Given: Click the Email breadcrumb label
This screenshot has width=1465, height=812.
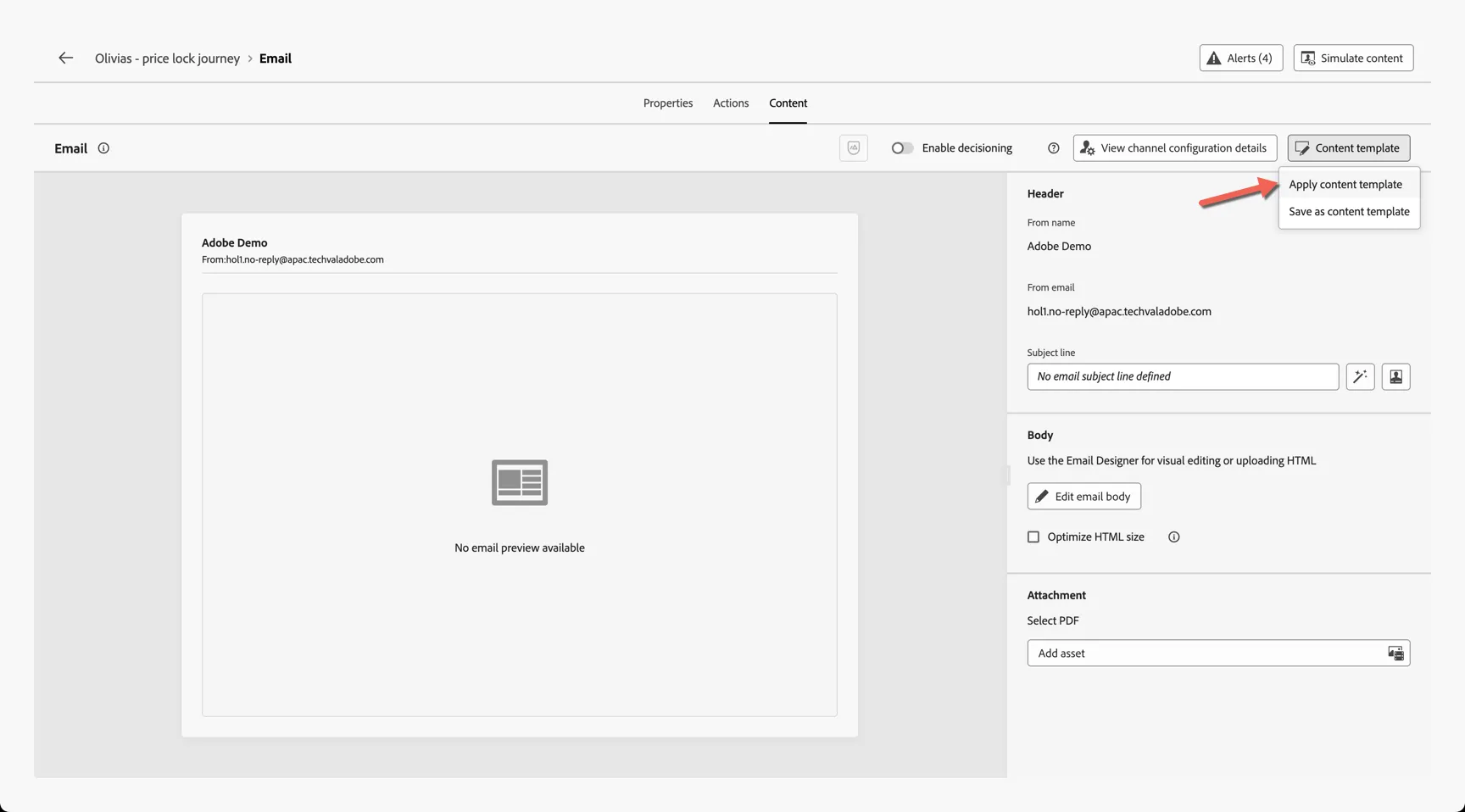Looking at the screenshot, I should [x=276, y=58].
